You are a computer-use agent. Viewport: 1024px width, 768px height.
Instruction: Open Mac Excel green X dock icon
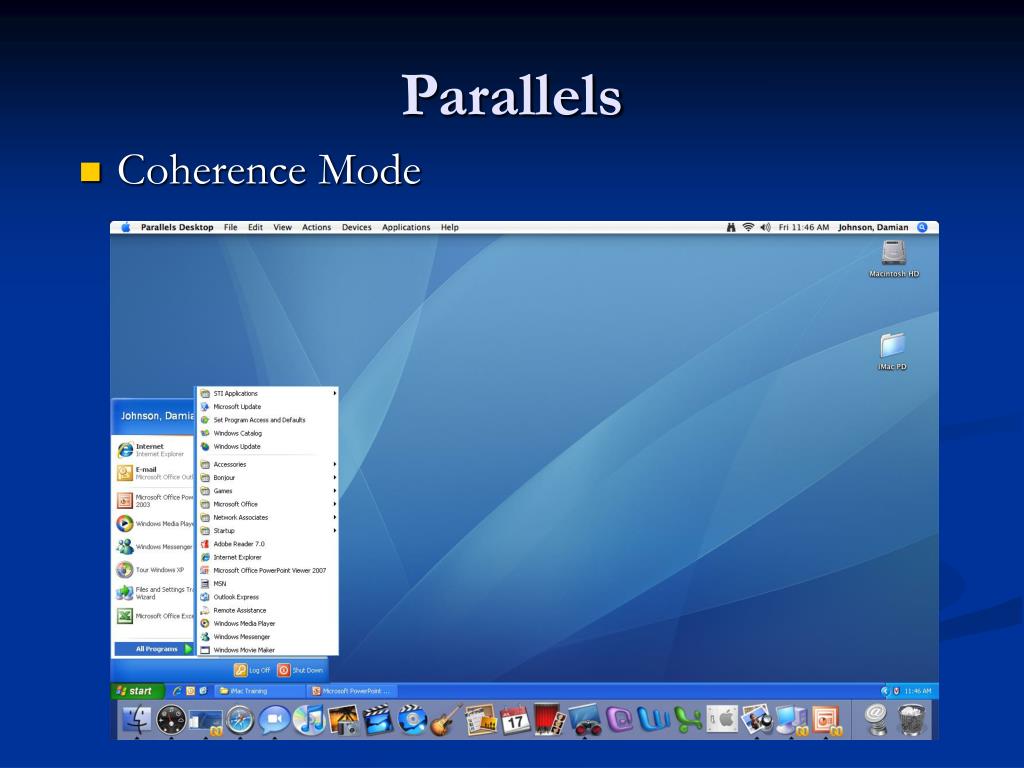click(x=688, y=720)
